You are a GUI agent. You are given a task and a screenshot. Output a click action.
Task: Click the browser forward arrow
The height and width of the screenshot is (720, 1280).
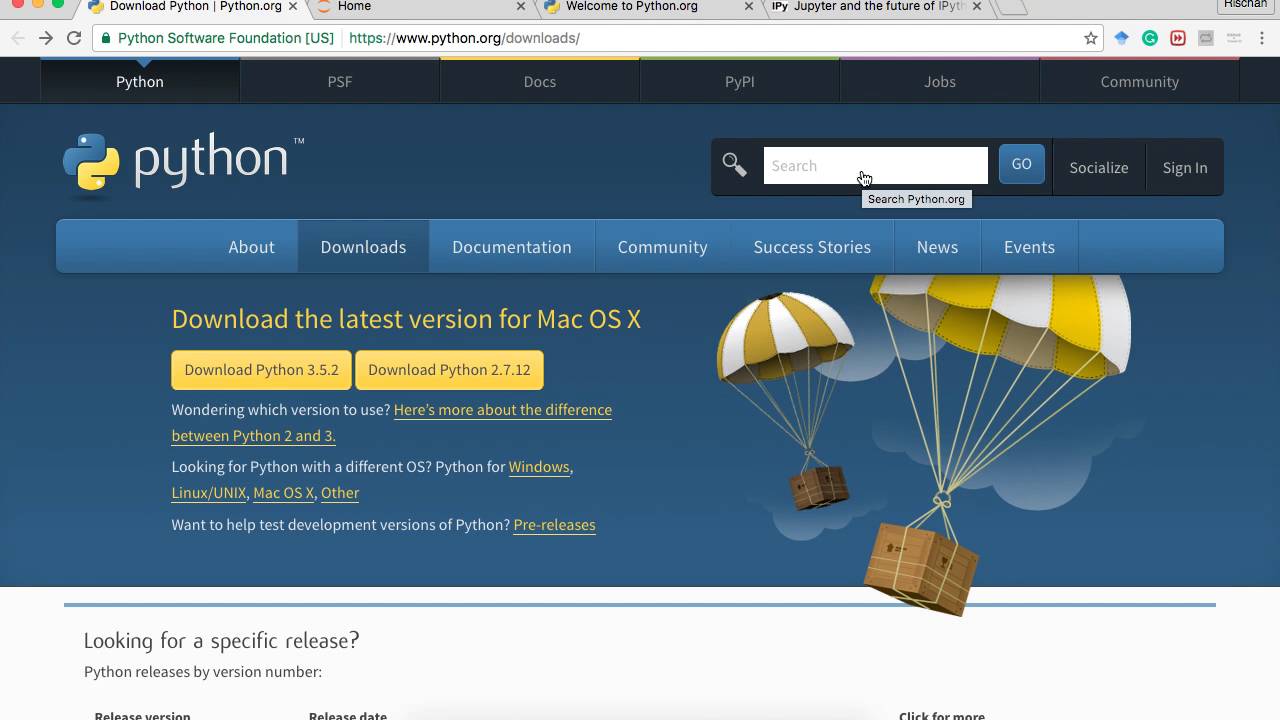46,38
